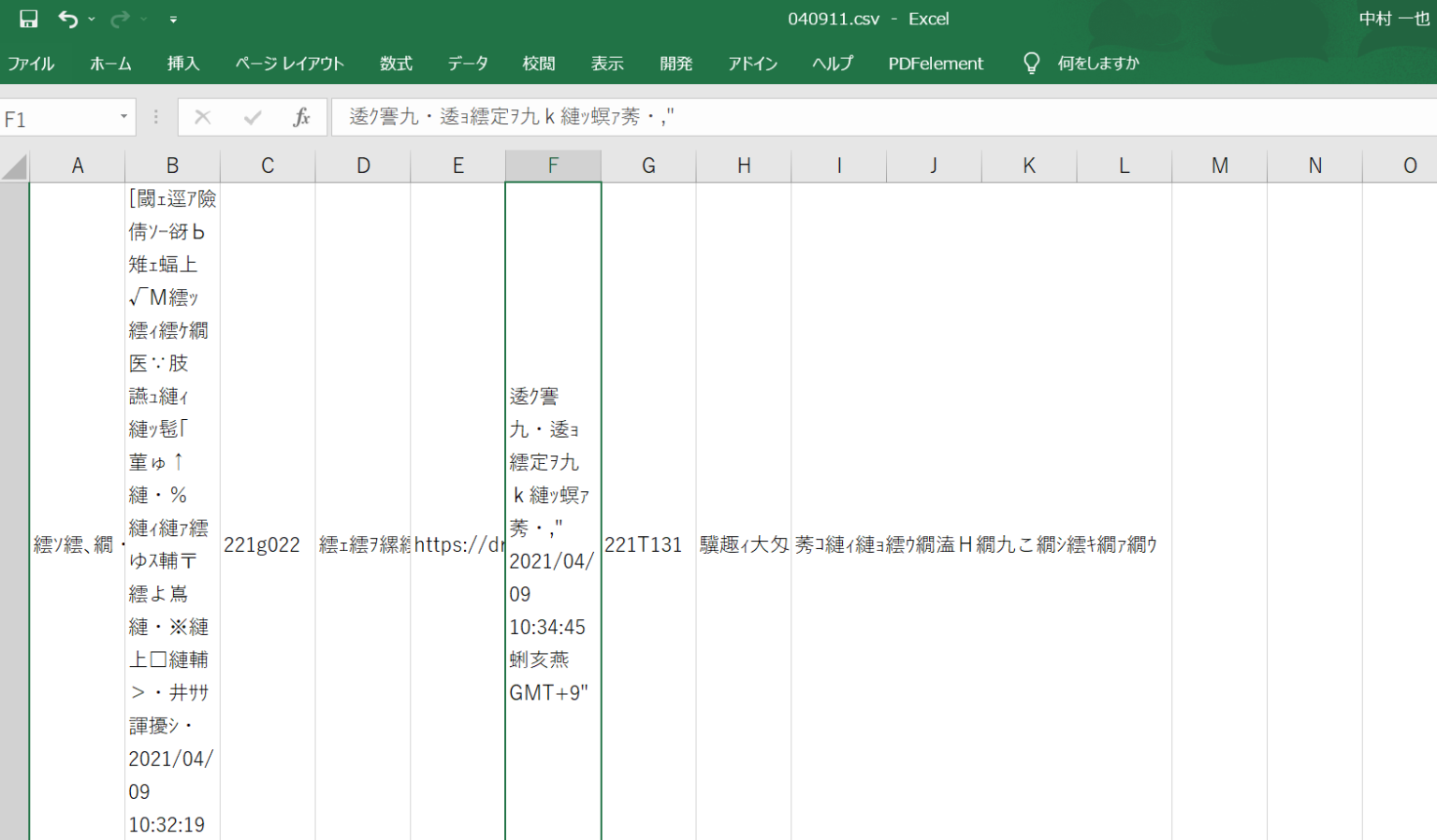
Task: Select cell C containing 221g022
Action: pos(268,544)
